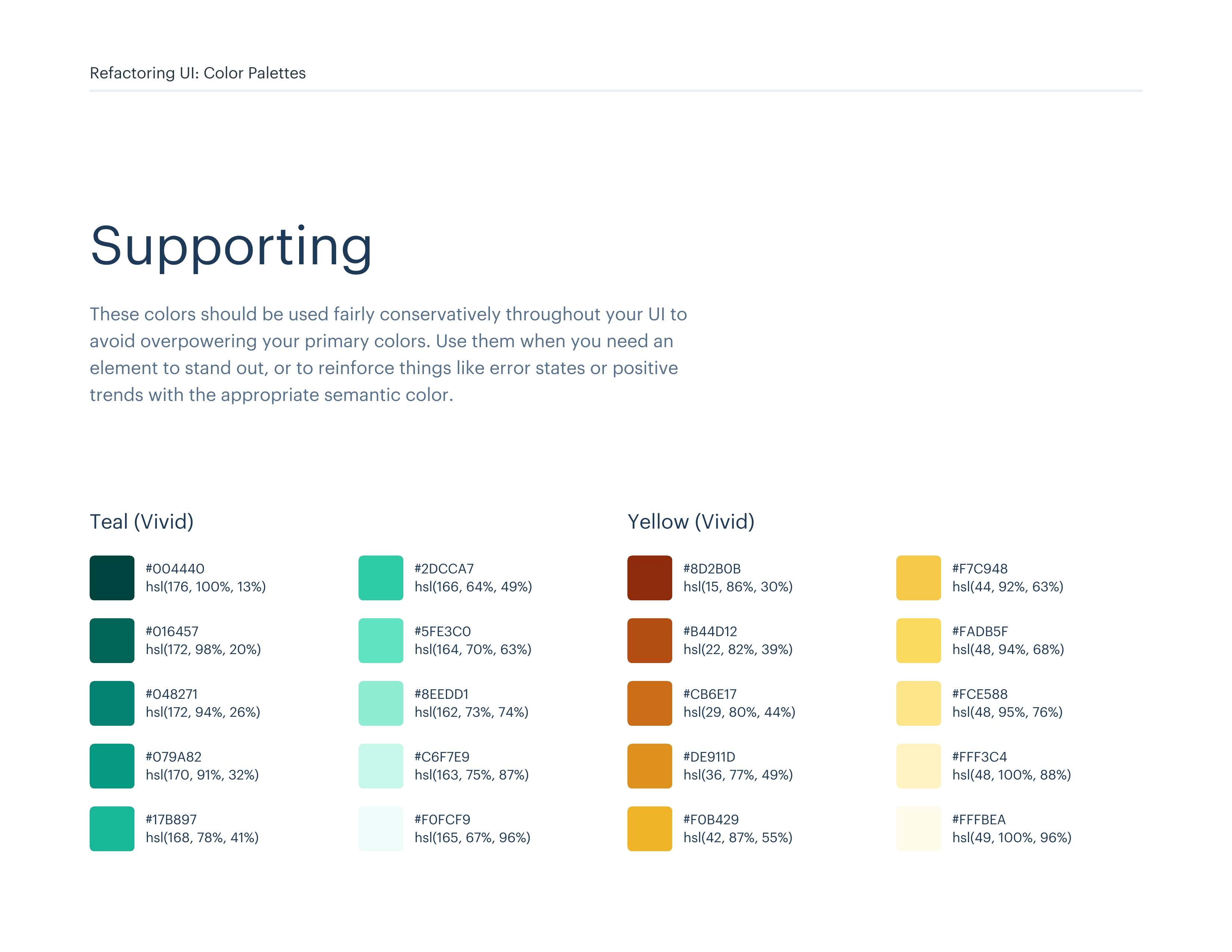
Task: Click the Refactoring UI: Color Palettes header
Action: (x=198, y=73)
